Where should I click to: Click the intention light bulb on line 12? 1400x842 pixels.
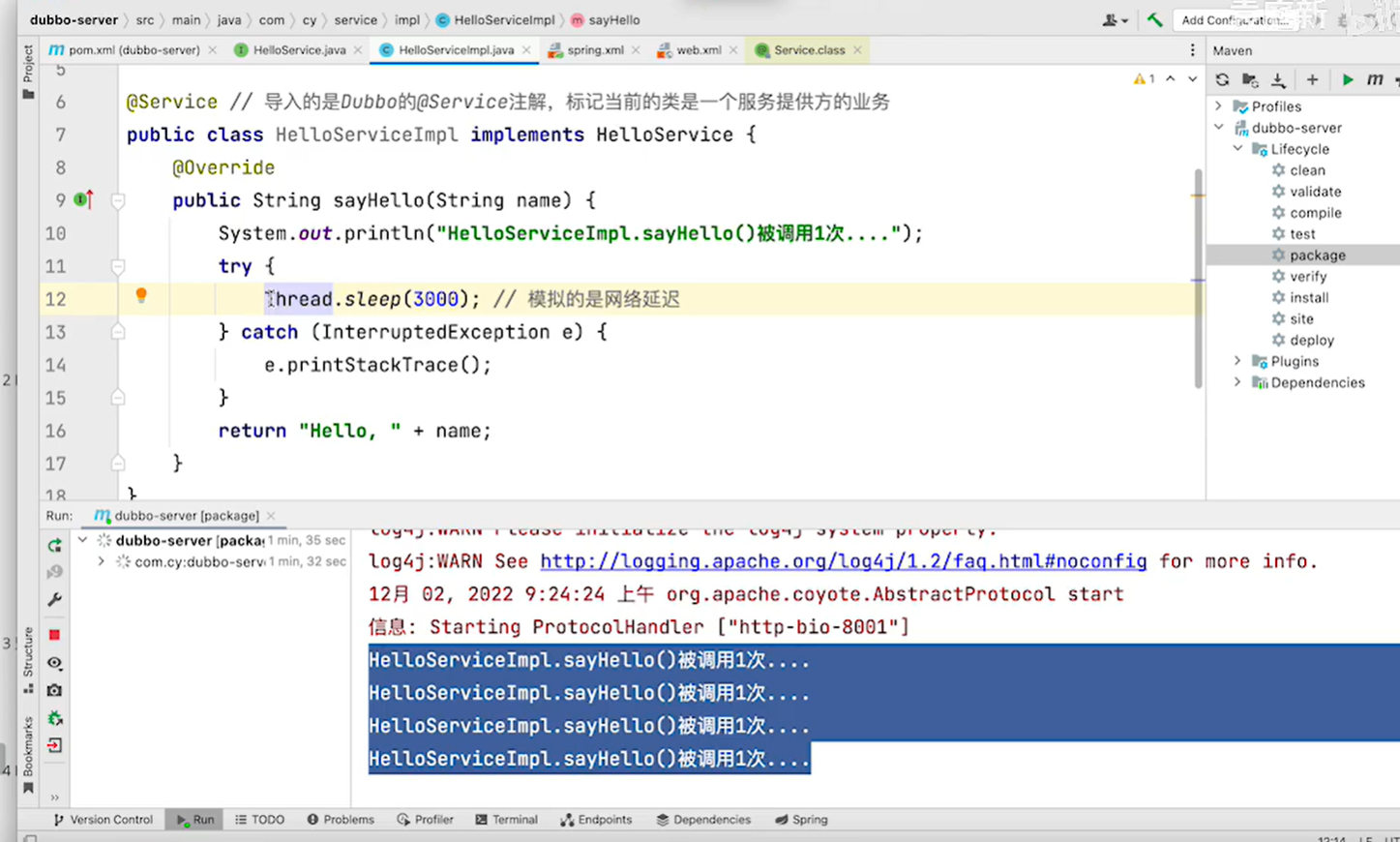pos(141,296)
